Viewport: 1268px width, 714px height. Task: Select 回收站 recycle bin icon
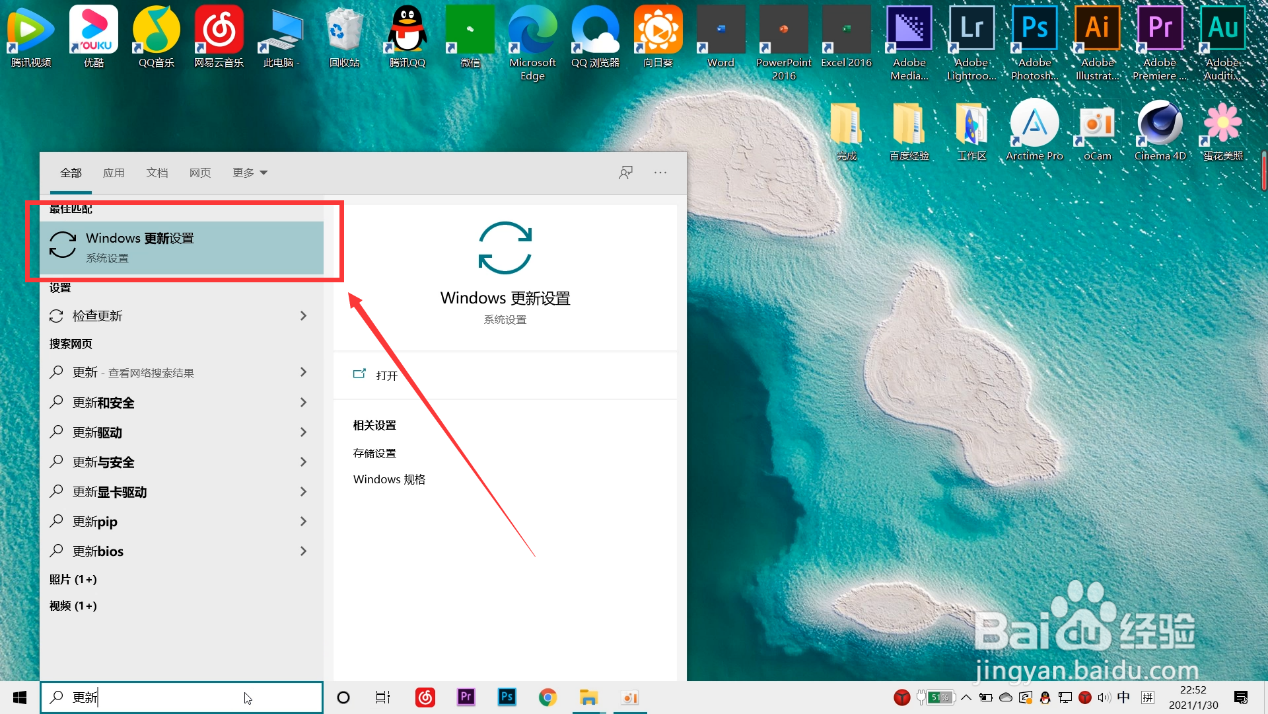click(x=344, y=36)
